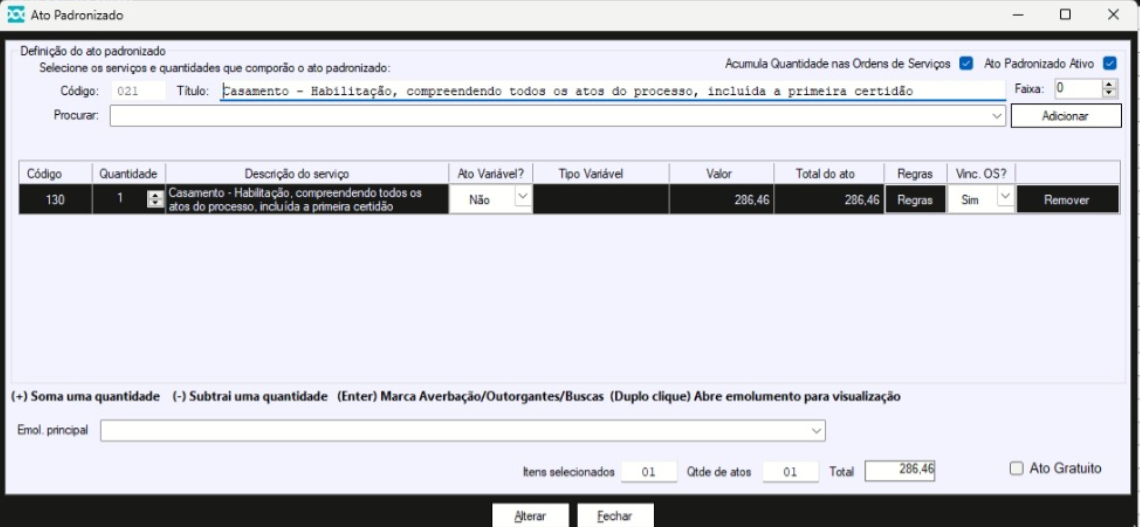This screenshot has height=527, width=1140.
Task: Increase the Faixa spinner value
Action: [1108, 84]
